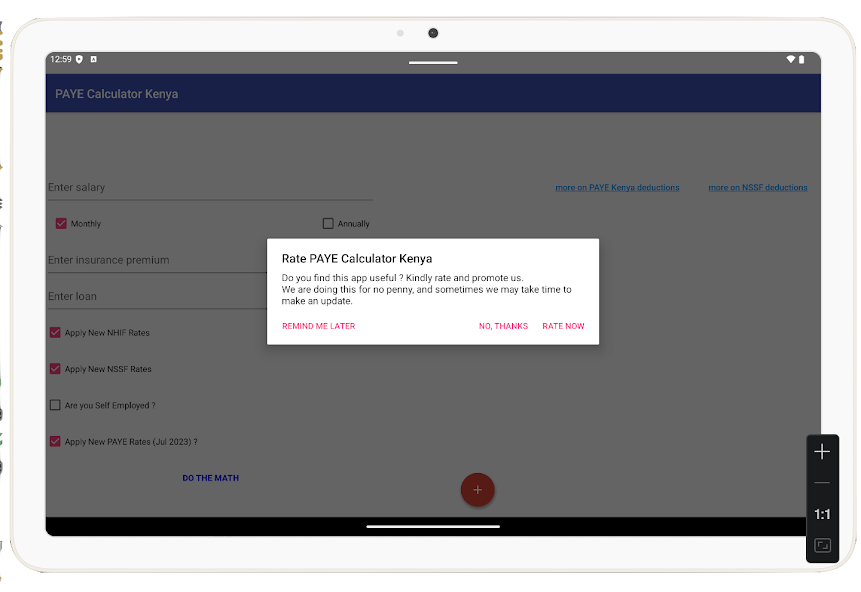Select RATE NOW in rating dialog
861x592 pixels.
pyautogui.click(x=563, y=326)
